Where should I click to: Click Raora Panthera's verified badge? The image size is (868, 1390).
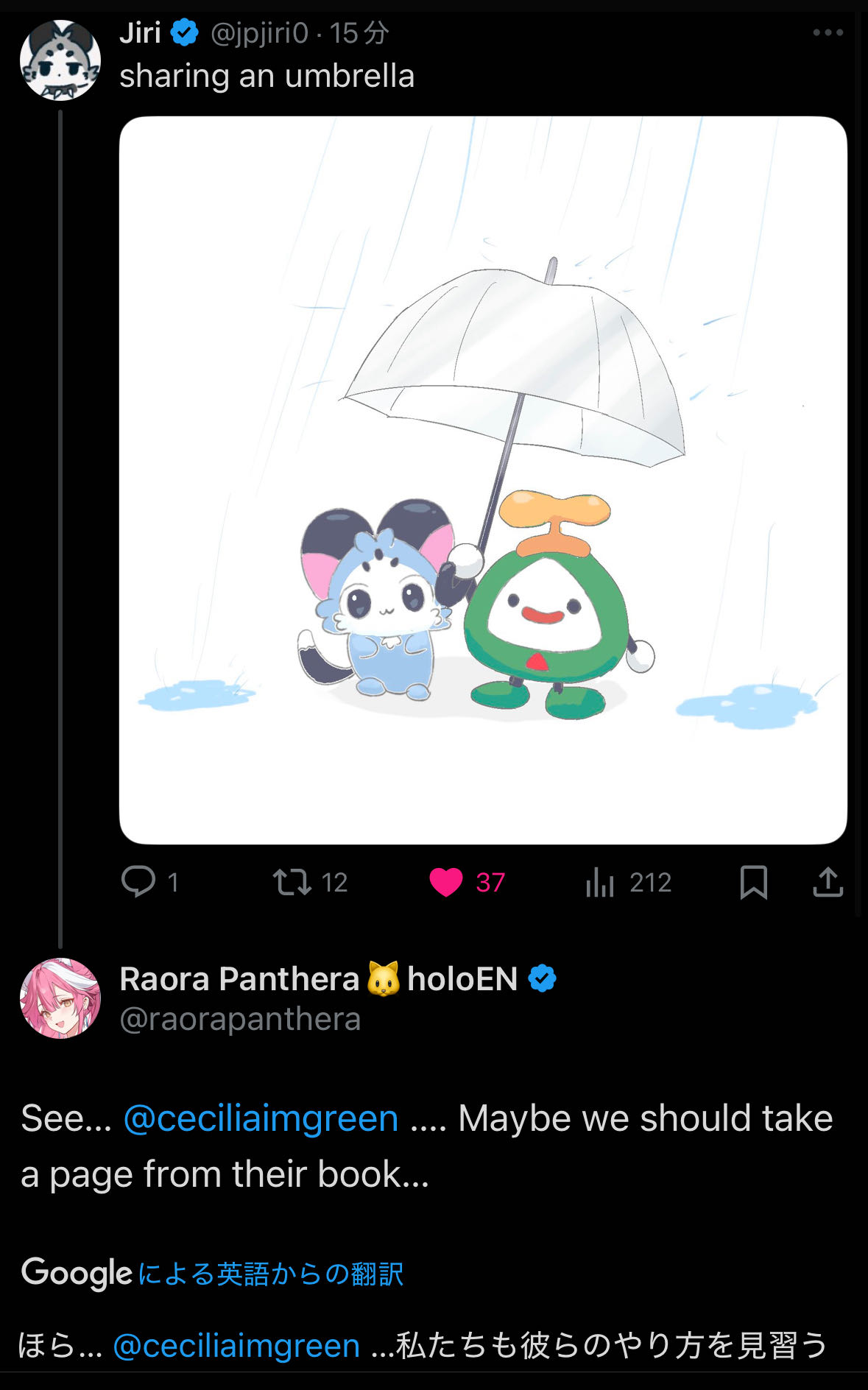543,978
